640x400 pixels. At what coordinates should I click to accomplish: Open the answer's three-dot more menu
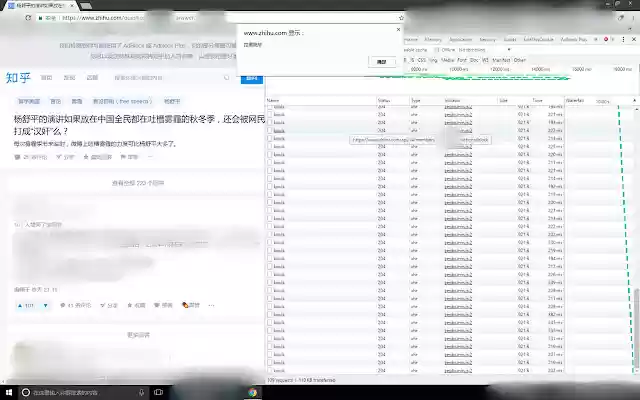(x=211, y=305)
